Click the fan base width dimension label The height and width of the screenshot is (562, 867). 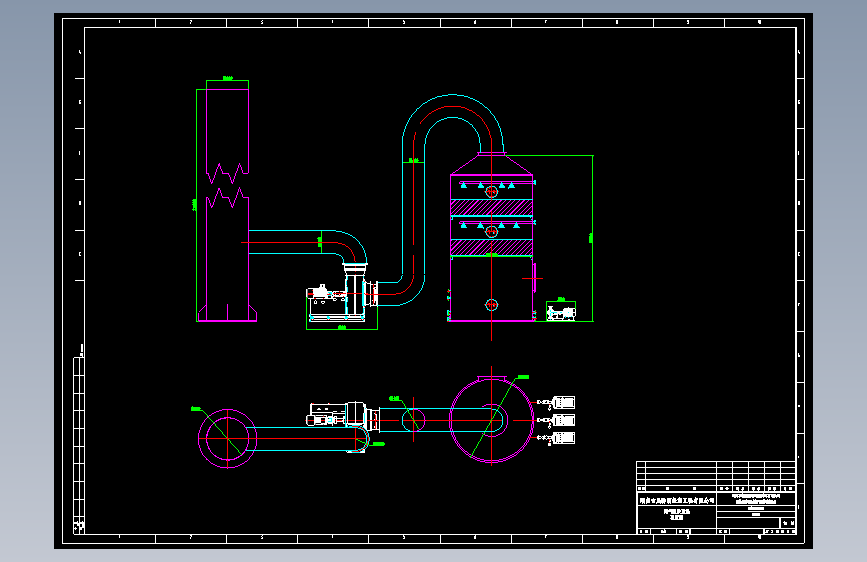[x=342, y=327]
